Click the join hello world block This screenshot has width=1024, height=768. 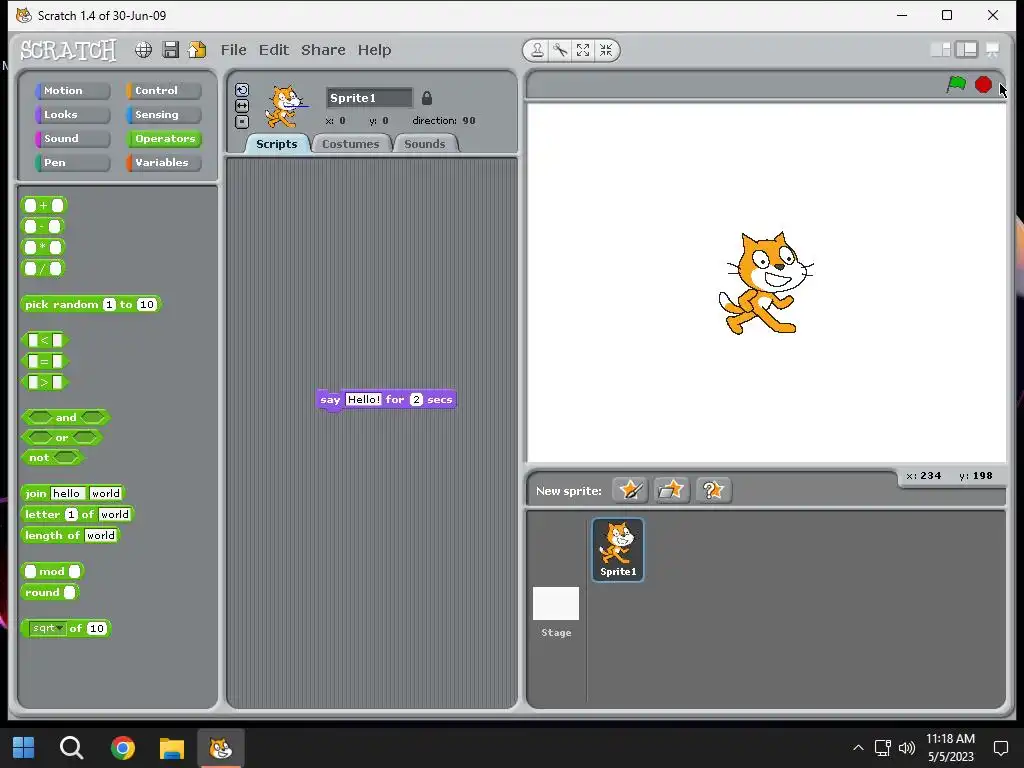[72, 494]
